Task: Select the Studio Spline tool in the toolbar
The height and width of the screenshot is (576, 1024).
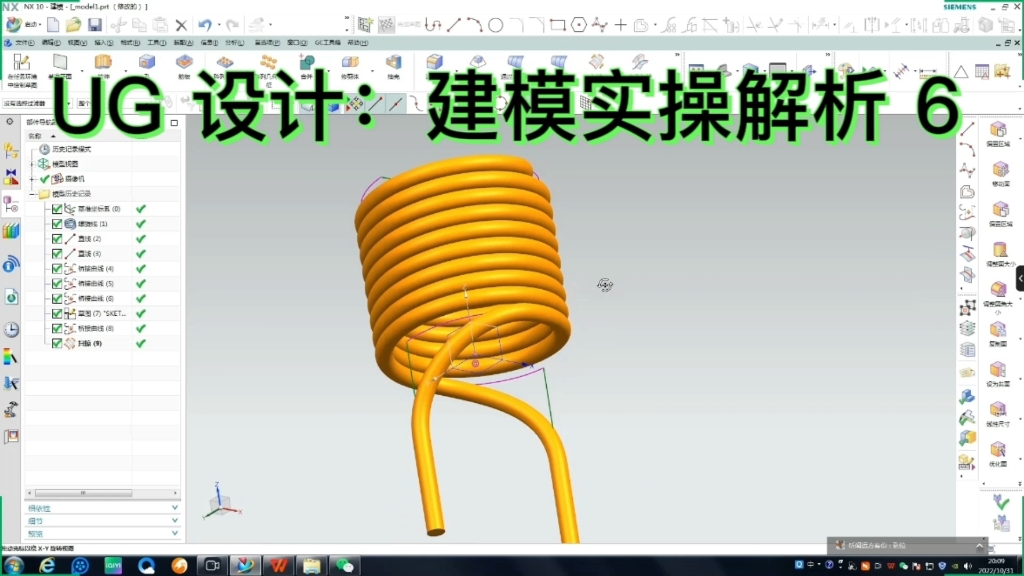Action: (x=599, y=25)
